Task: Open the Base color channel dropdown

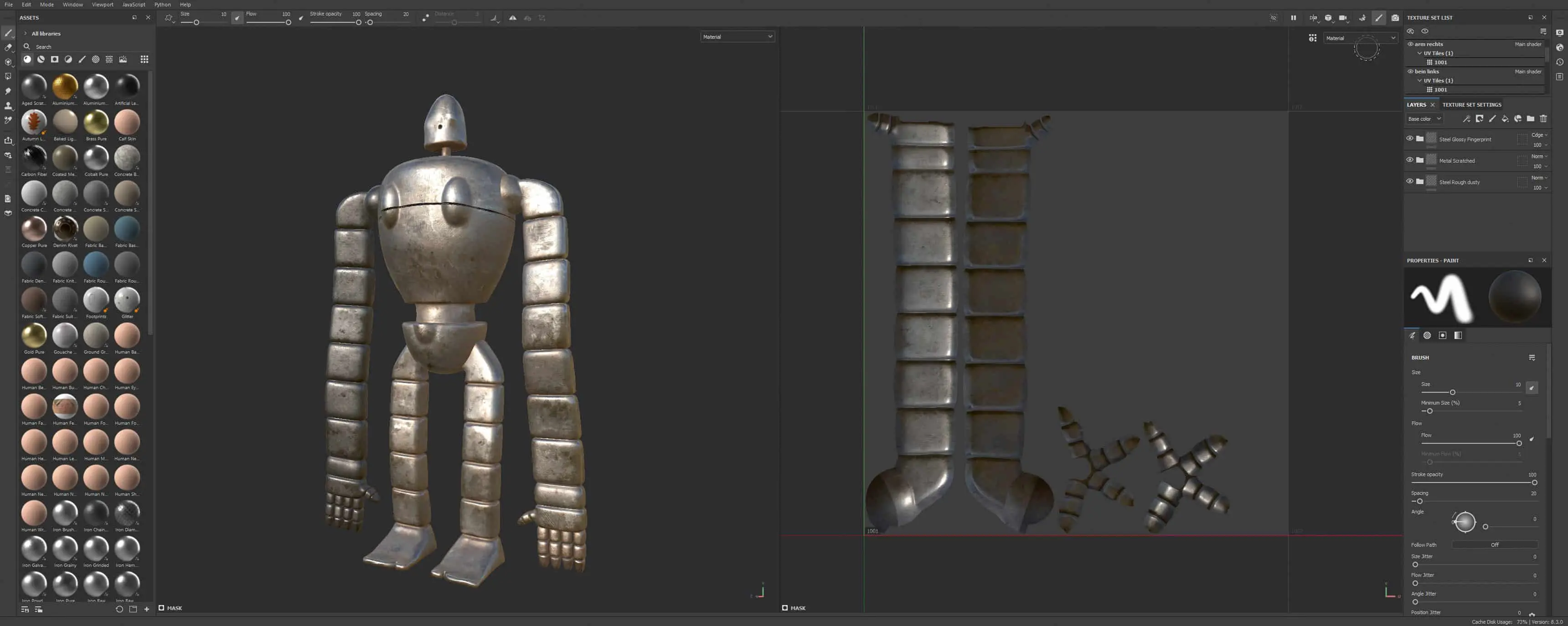Action: click(x=1424, y=118)
